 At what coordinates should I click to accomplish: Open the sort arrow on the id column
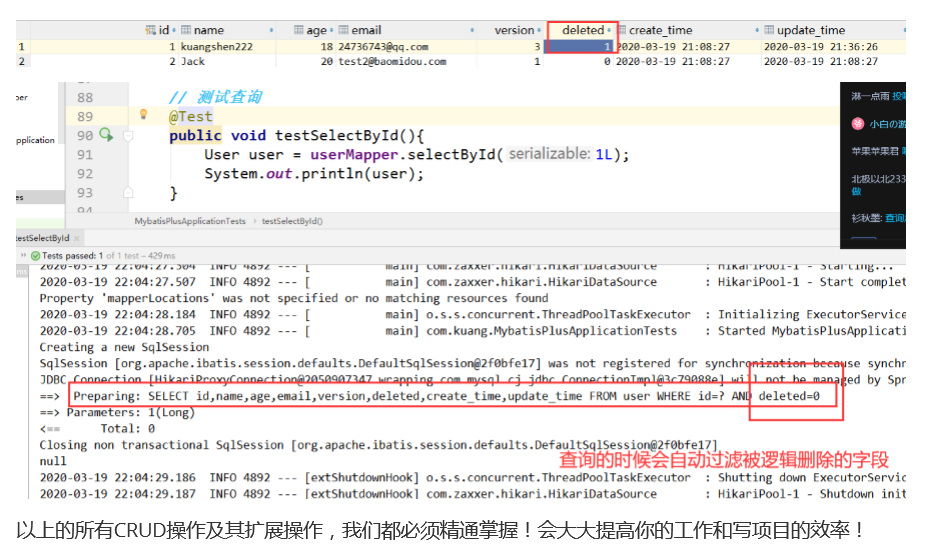(x=174, y=30)
